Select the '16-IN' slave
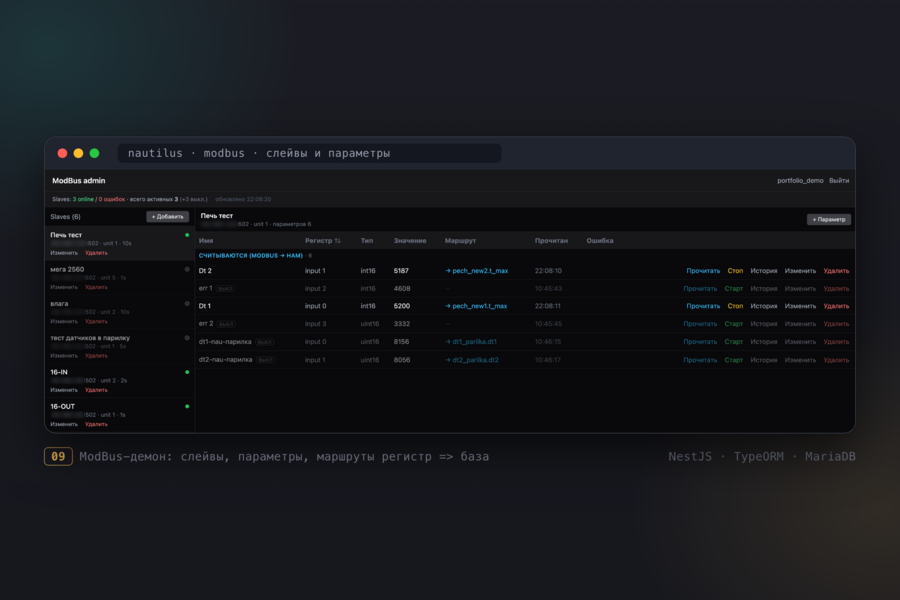This screenshot has height=600, width=900. (x=120, y=381)
